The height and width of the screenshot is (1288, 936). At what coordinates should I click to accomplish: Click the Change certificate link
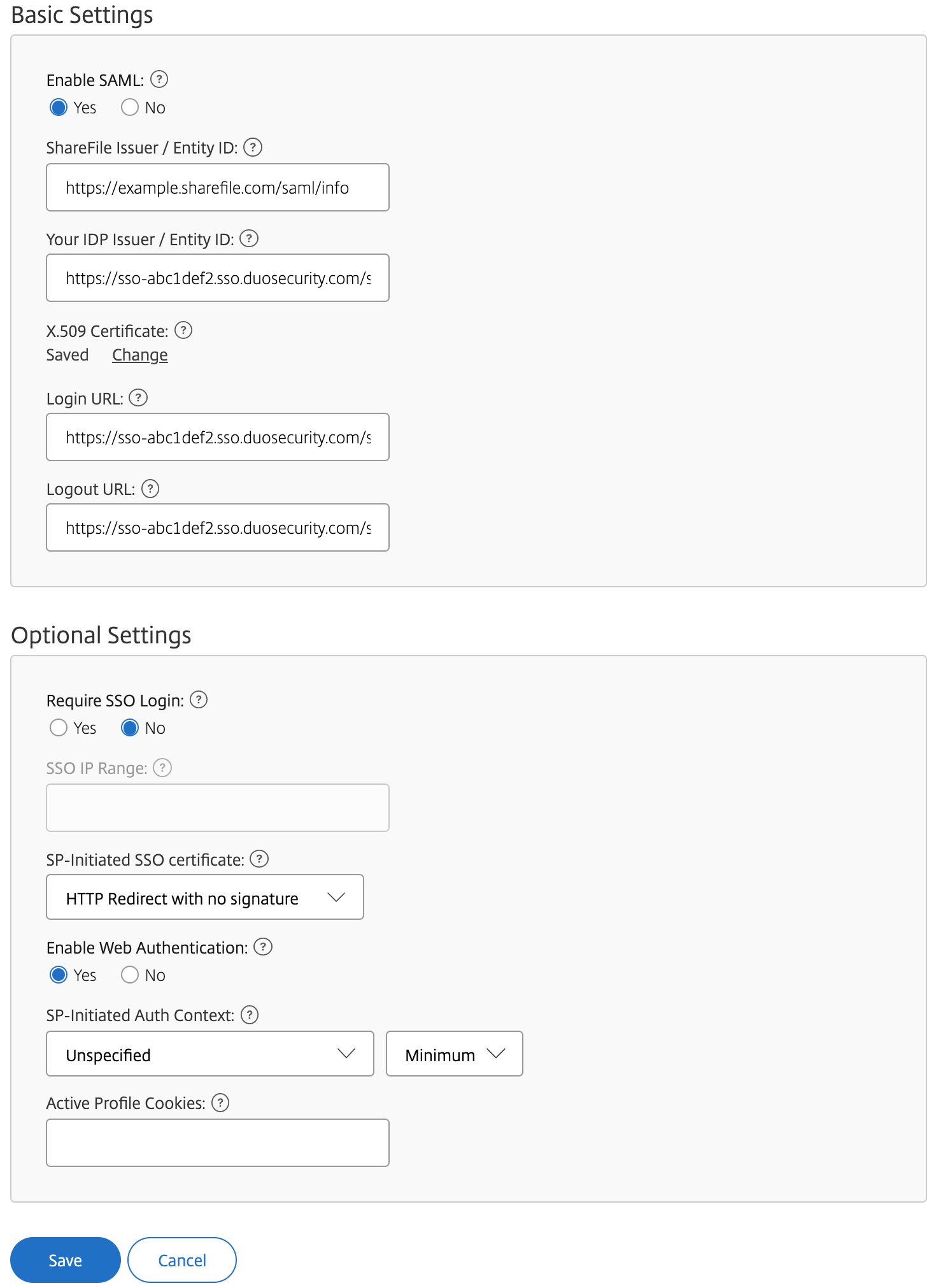coord(139,354)
